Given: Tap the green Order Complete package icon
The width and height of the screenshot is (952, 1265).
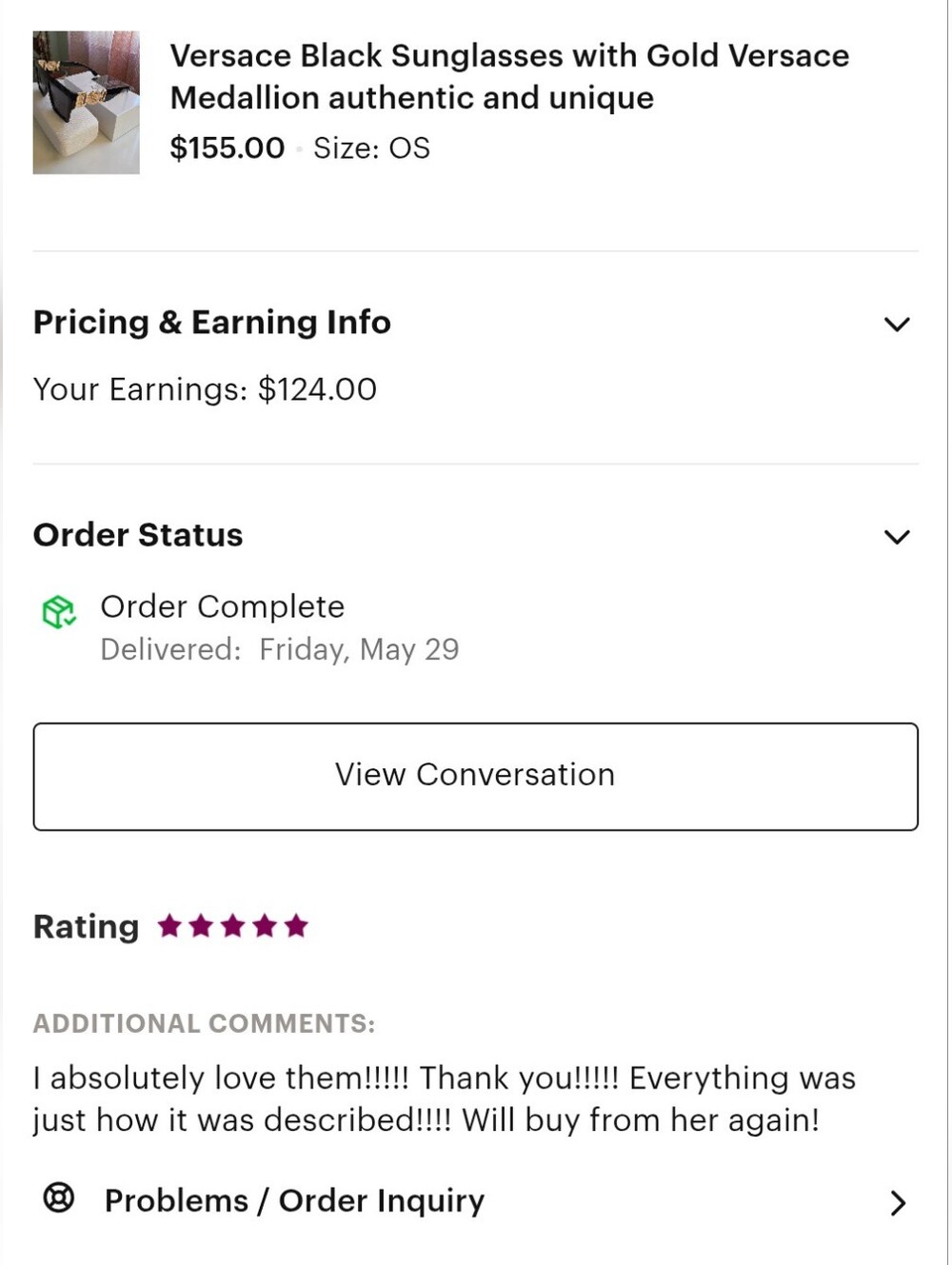Looking at the screenshot, I should 58,612.
